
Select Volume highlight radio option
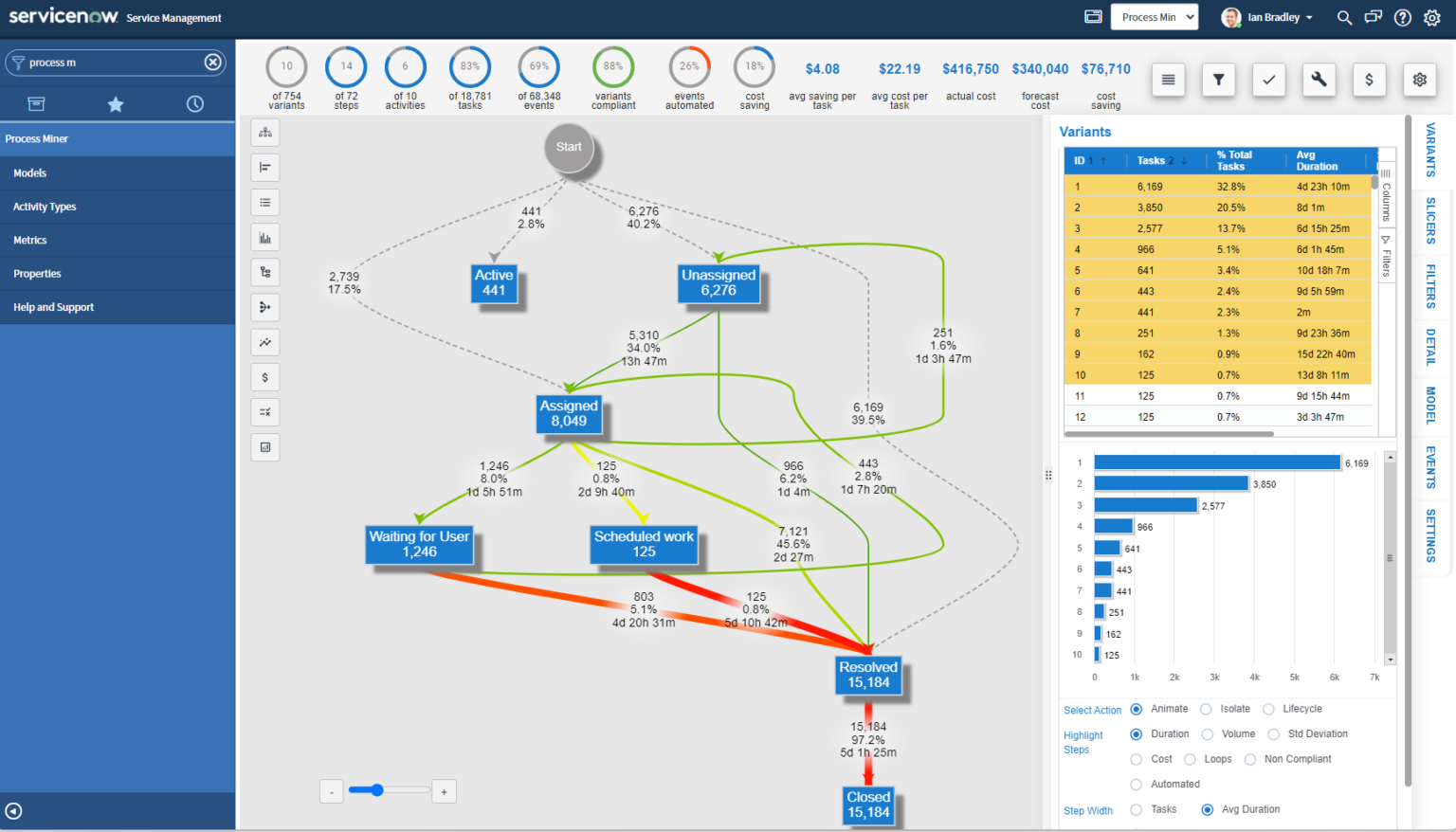[1207, 734]
